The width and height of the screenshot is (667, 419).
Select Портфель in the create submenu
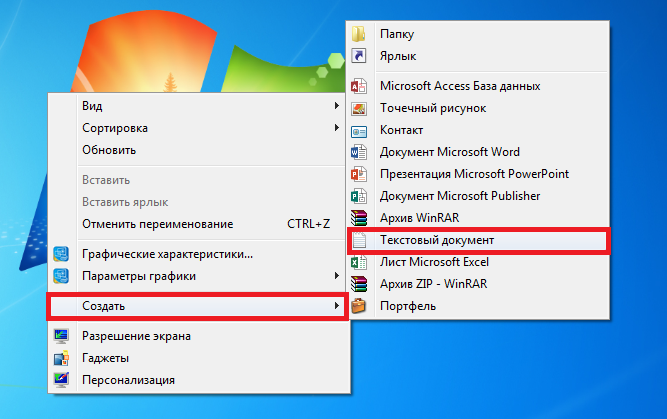tap(478, 306)
